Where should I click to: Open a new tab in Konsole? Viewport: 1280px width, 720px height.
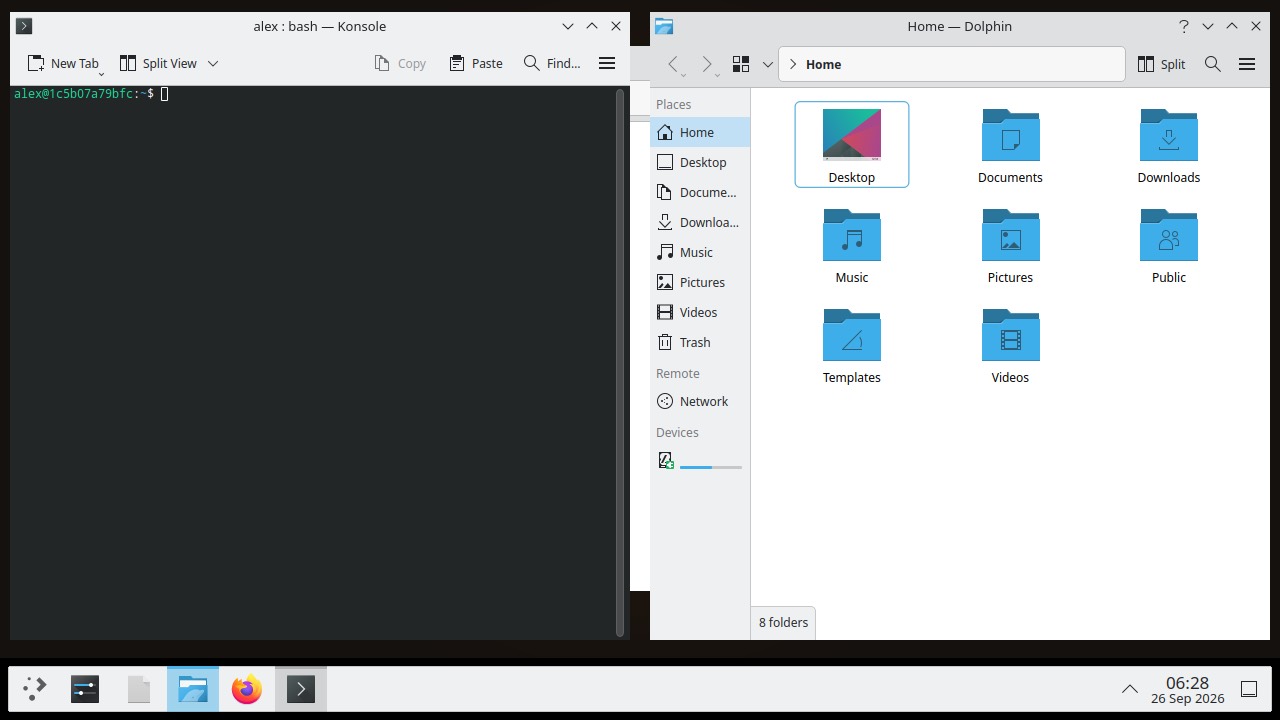[x=64, y=63]
